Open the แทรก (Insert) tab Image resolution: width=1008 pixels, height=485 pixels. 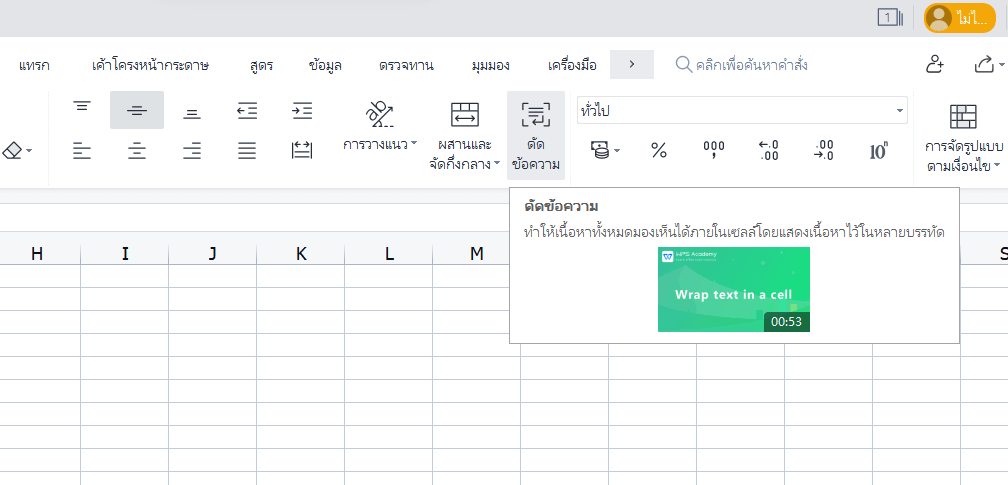point(34,65)
